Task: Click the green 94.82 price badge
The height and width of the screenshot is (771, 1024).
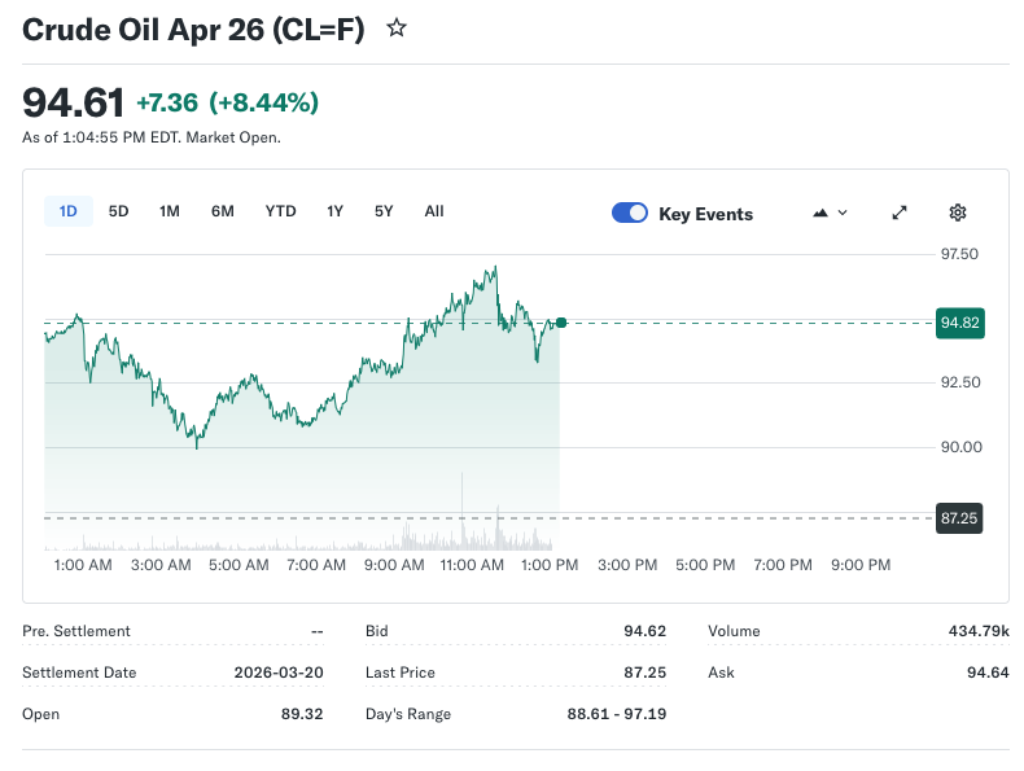Action: (959, 323)
